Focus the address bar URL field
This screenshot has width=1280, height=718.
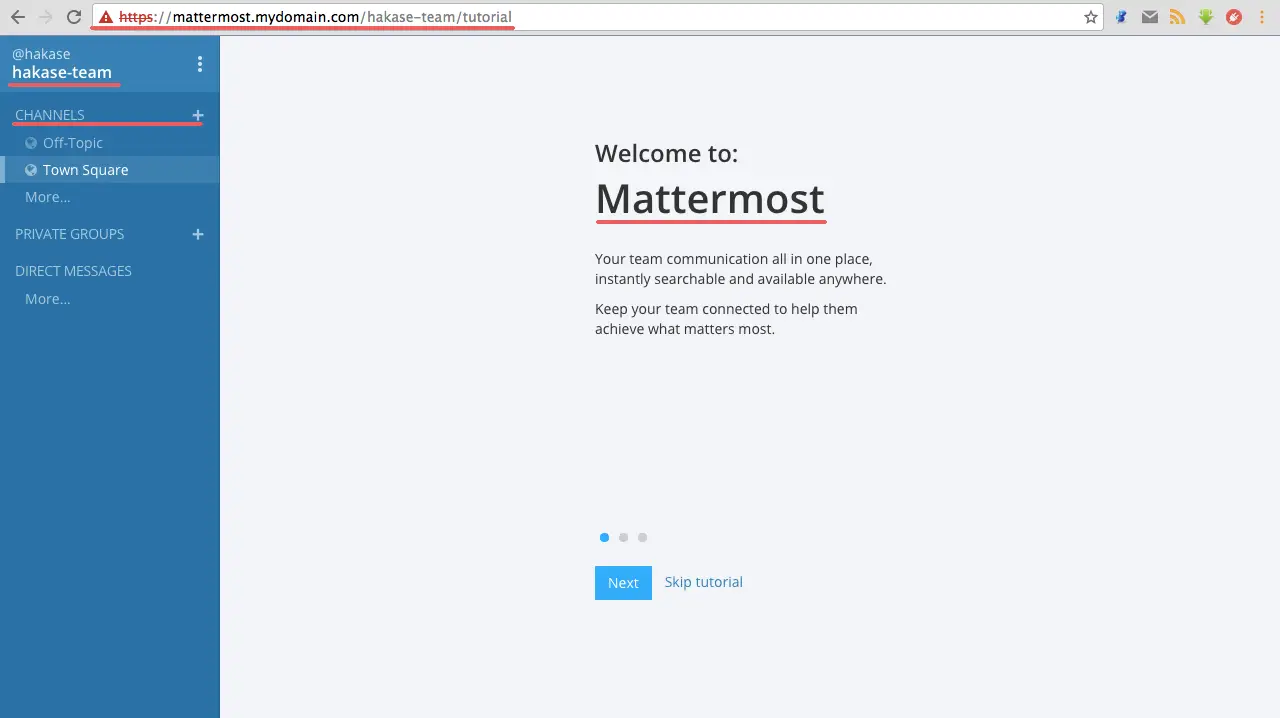point(598,17)
